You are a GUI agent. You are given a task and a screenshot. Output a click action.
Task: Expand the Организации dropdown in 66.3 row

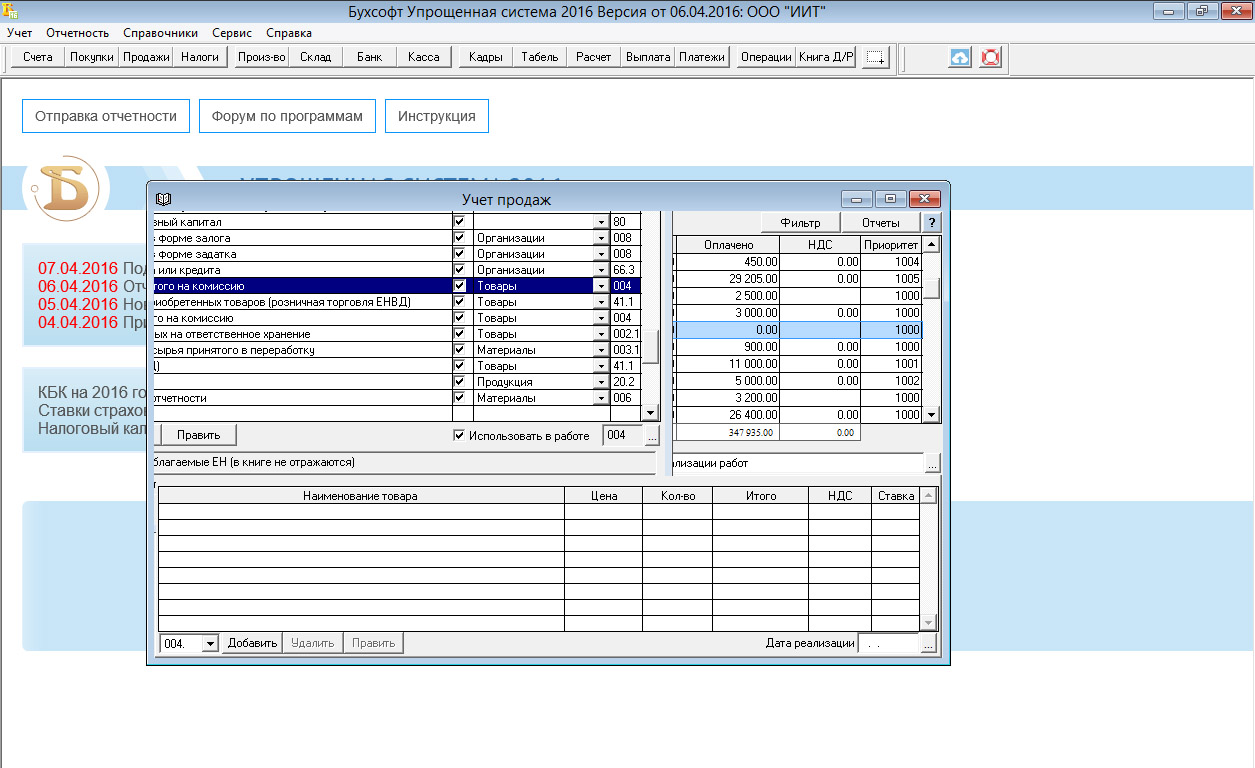(601, 270)
